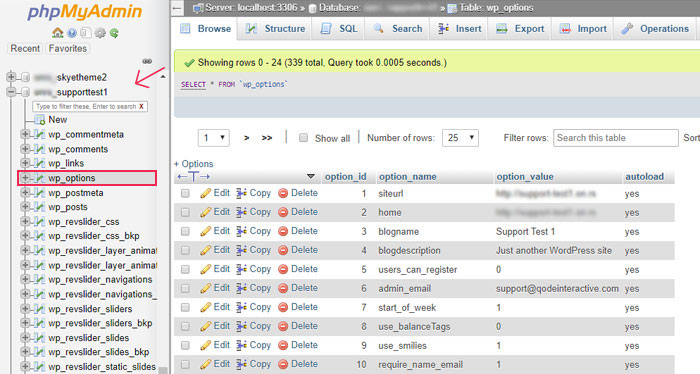This screenshot has height=374, width=700.
Task: Click the phpMyAdmin home icon
Action: (58, 33)
